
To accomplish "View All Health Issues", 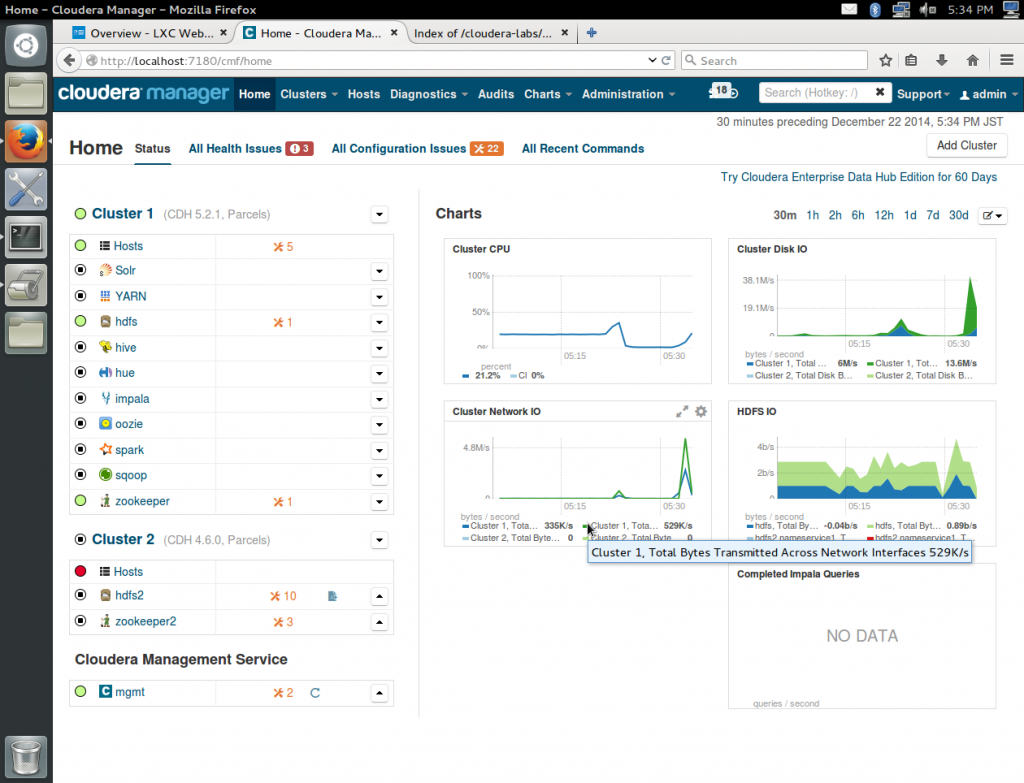I will 251,149.
